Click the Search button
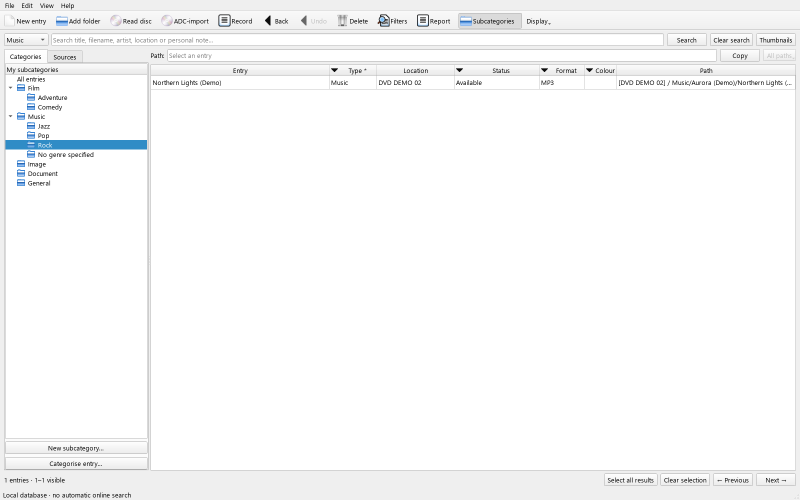The height and width of the screenshot is (500, 800). point(686,40)
